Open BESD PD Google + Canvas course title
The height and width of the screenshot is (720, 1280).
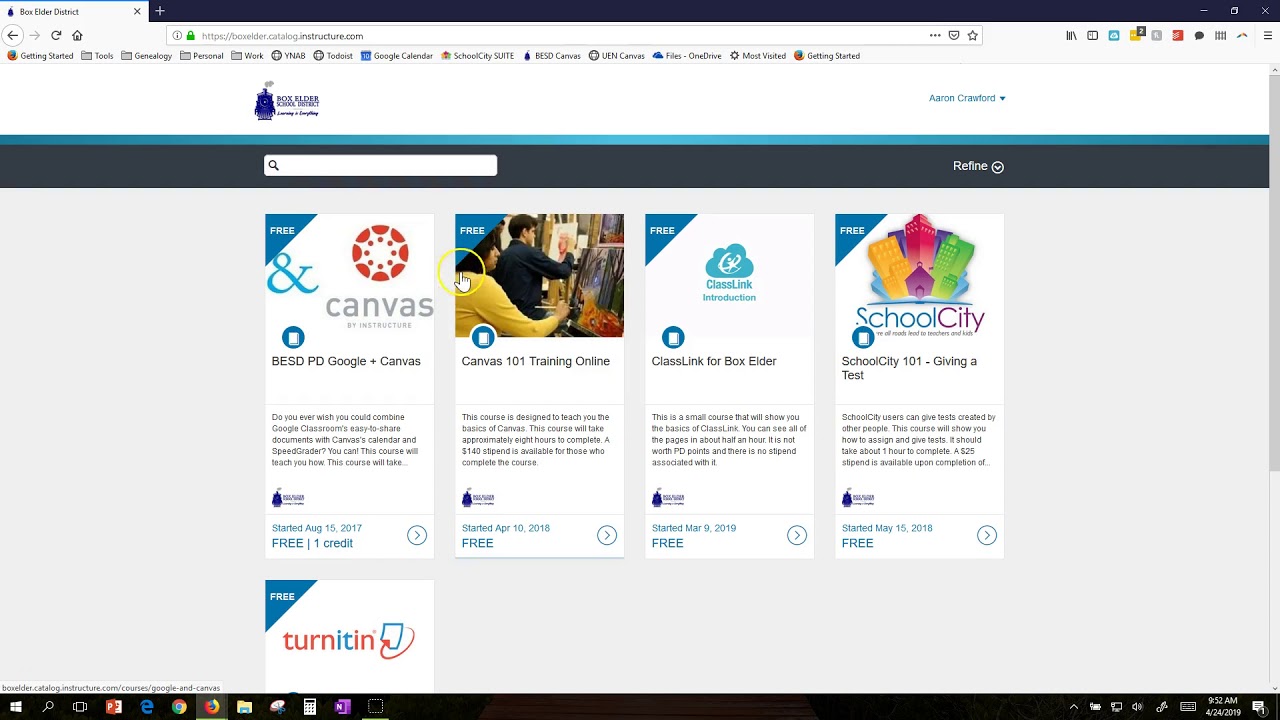click(x=346, y=361)
